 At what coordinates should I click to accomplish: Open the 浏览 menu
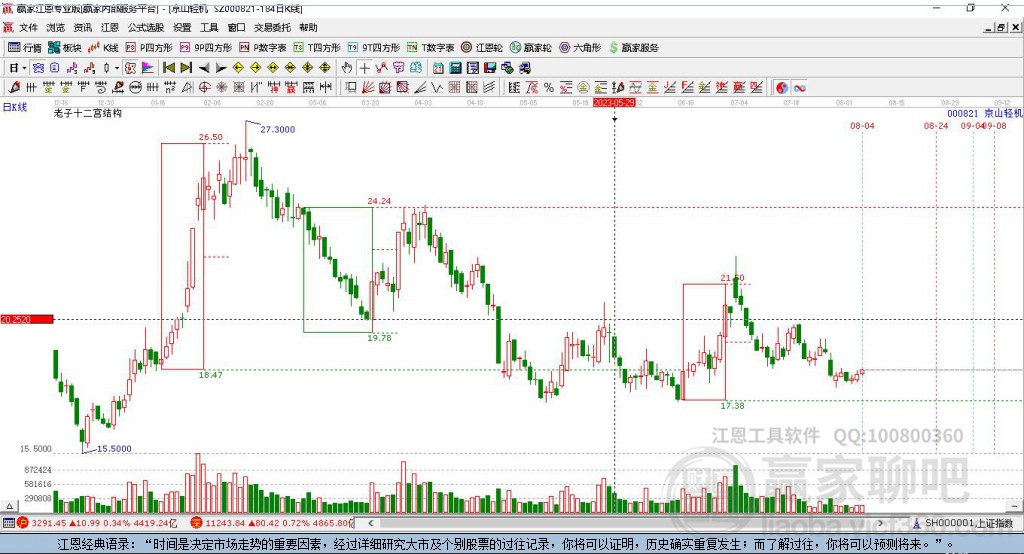56,27
